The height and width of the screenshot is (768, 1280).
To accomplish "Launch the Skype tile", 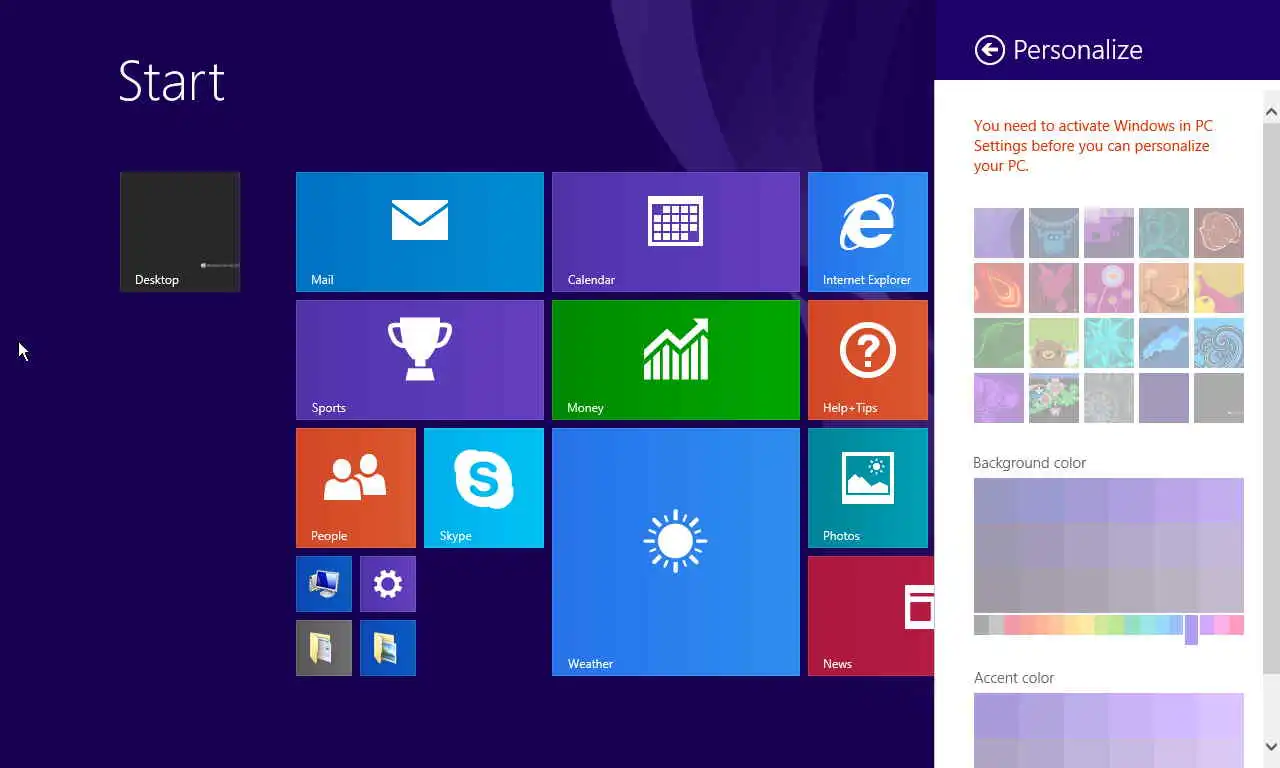I will [x=484, y=488].
